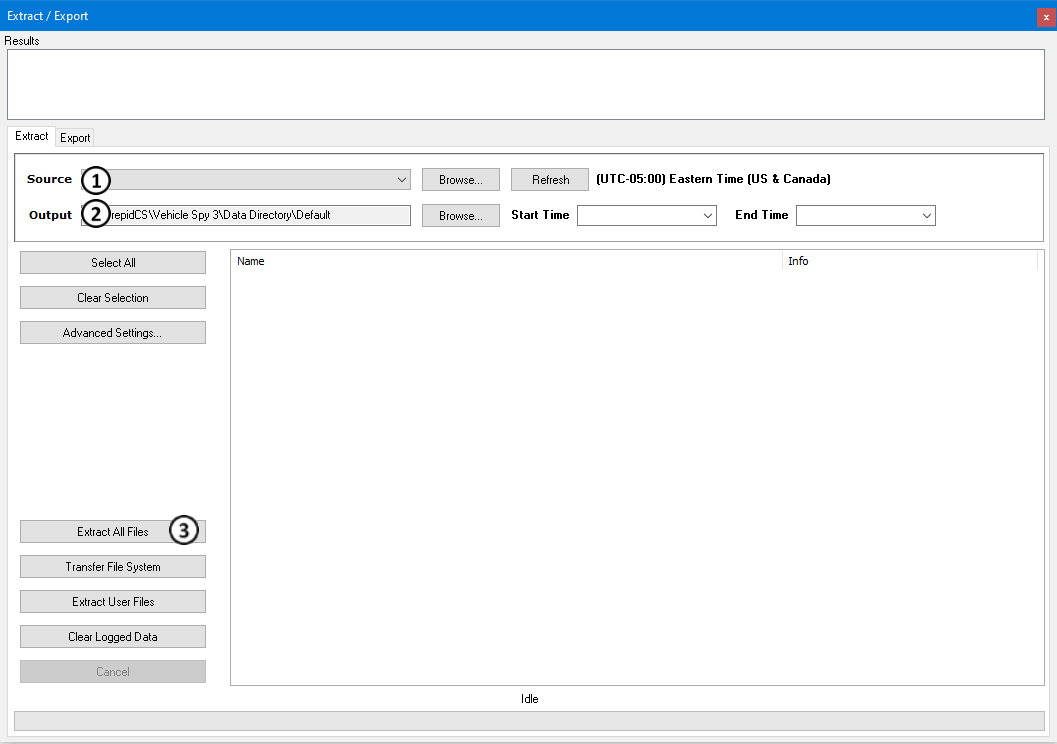Click Browse button next to Output path
This screenshot has width=1057, height=744.
pos(460,216)
